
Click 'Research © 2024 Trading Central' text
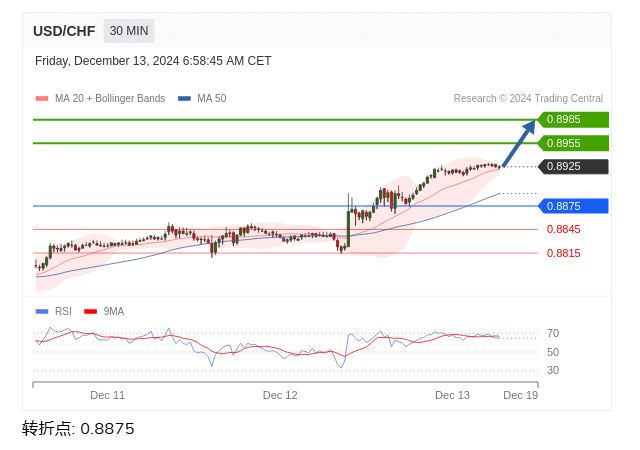click(528, 98)
